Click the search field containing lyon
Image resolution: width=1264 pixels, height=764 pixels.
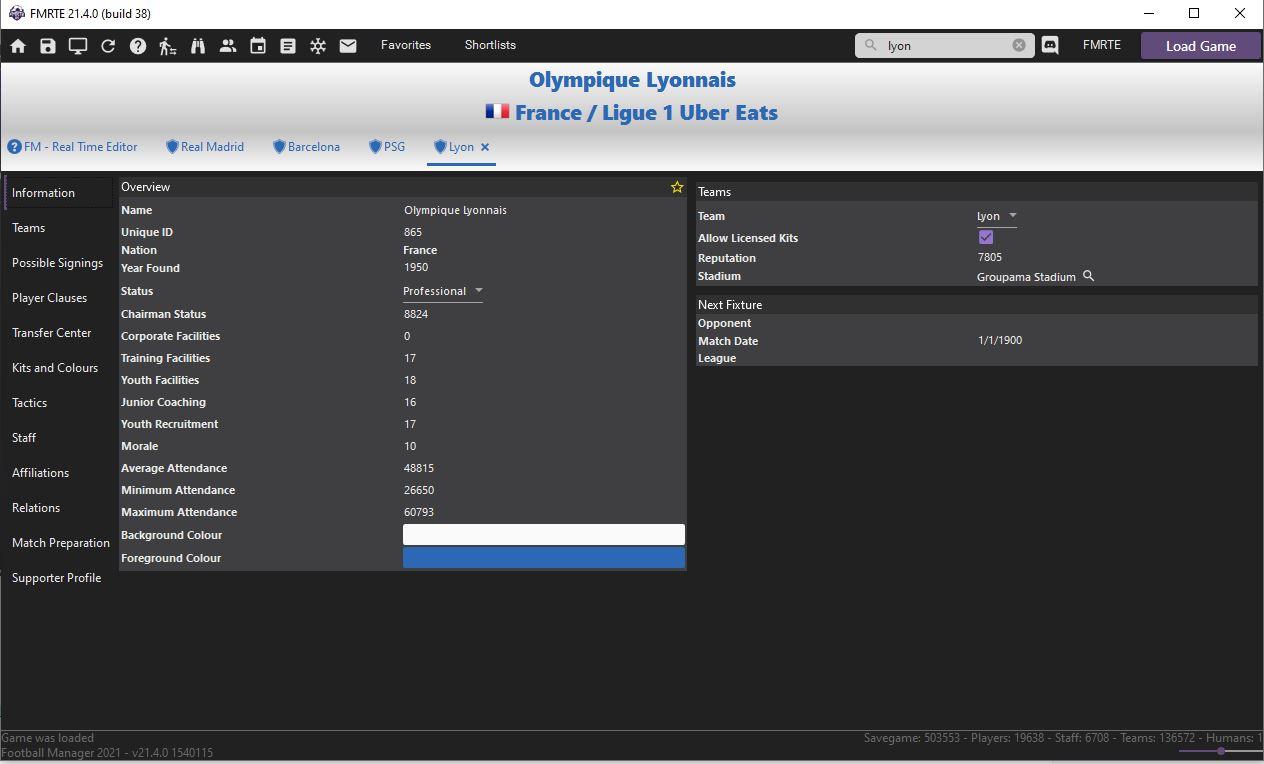944,45
